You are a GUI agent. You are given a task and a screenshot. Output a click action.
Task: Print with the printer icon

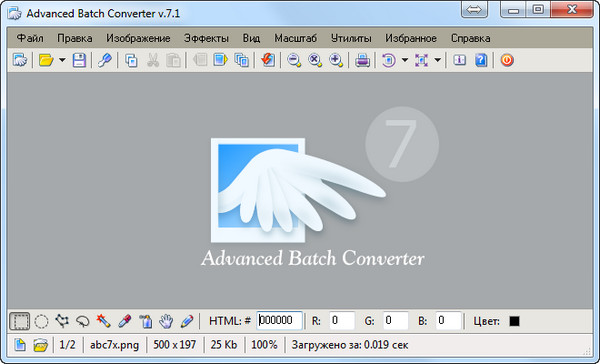coord(362,60)
